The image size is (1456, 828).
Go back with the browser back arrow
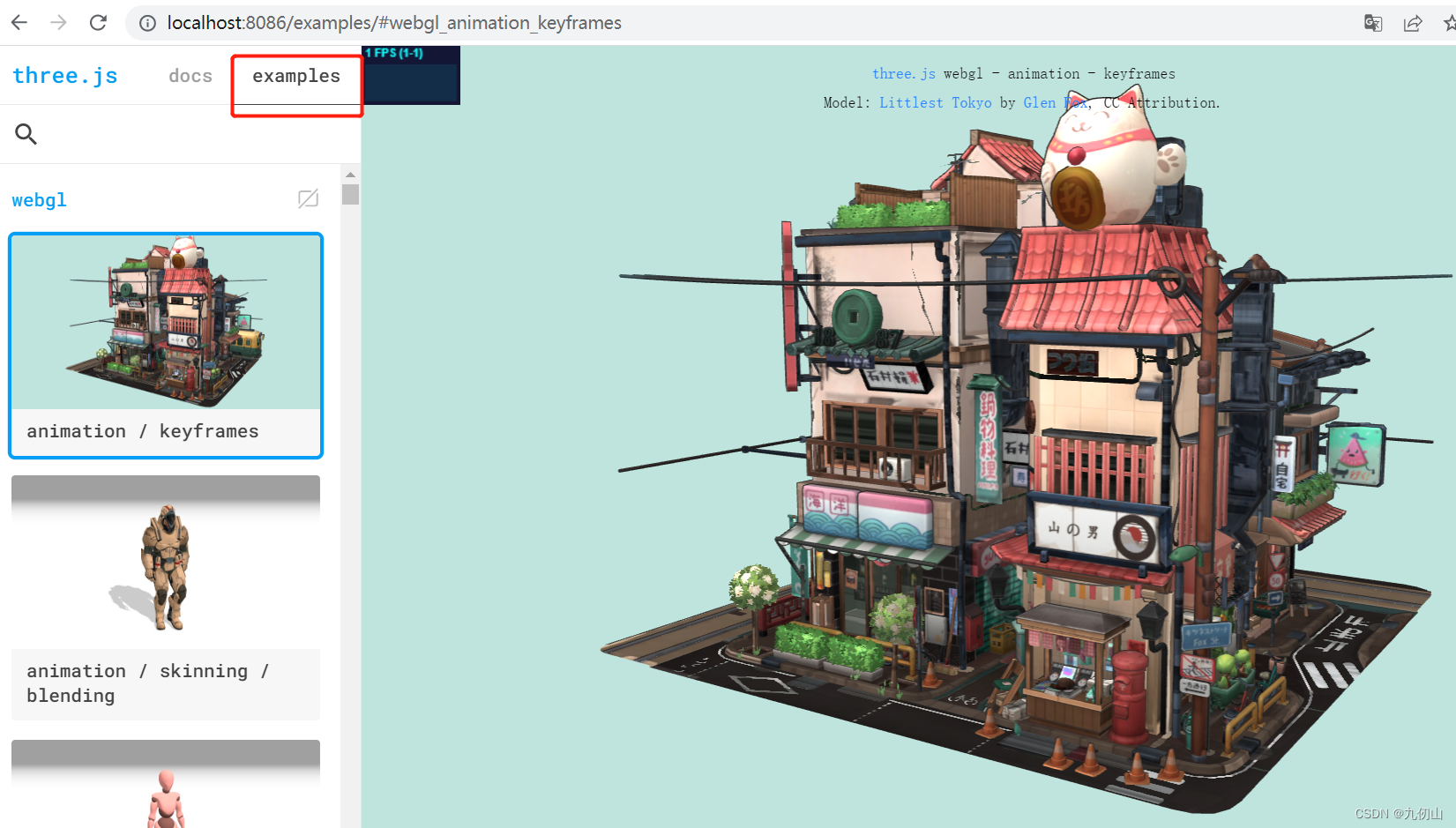point(19,22)
